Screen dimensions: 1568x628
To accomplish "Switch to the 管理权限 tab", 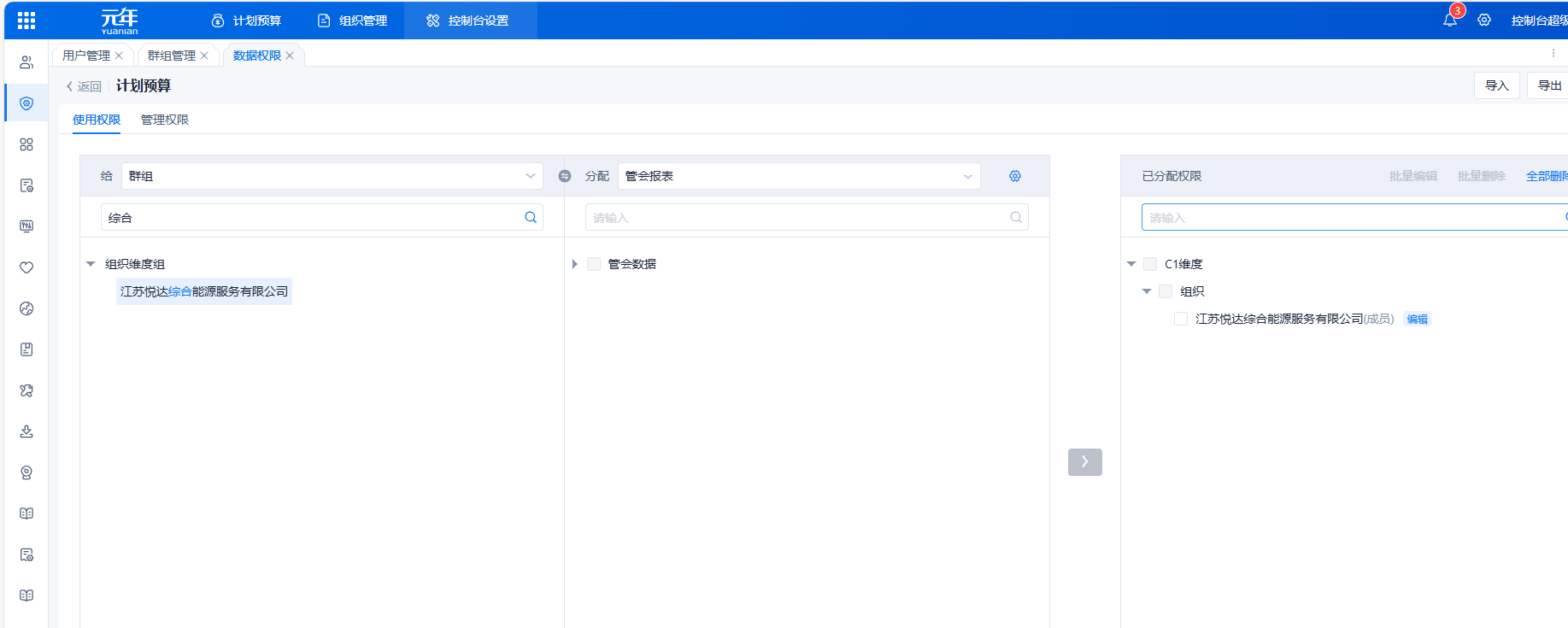I will click(x=165, y=120).
